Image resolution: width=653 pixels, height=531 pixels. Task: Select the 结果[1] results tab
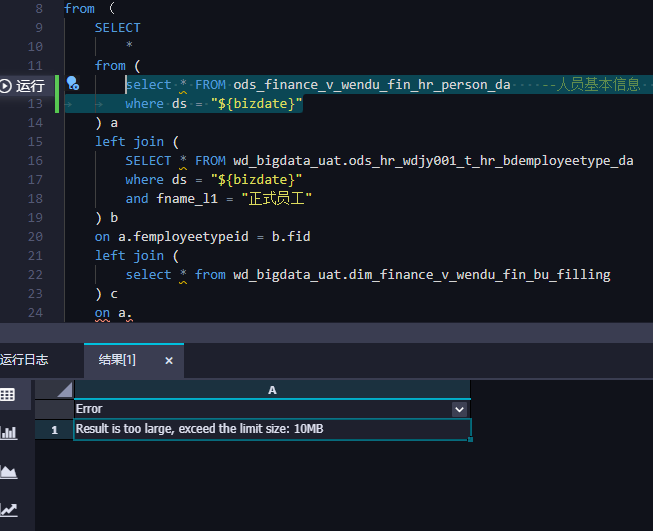[x=117, y=360]
